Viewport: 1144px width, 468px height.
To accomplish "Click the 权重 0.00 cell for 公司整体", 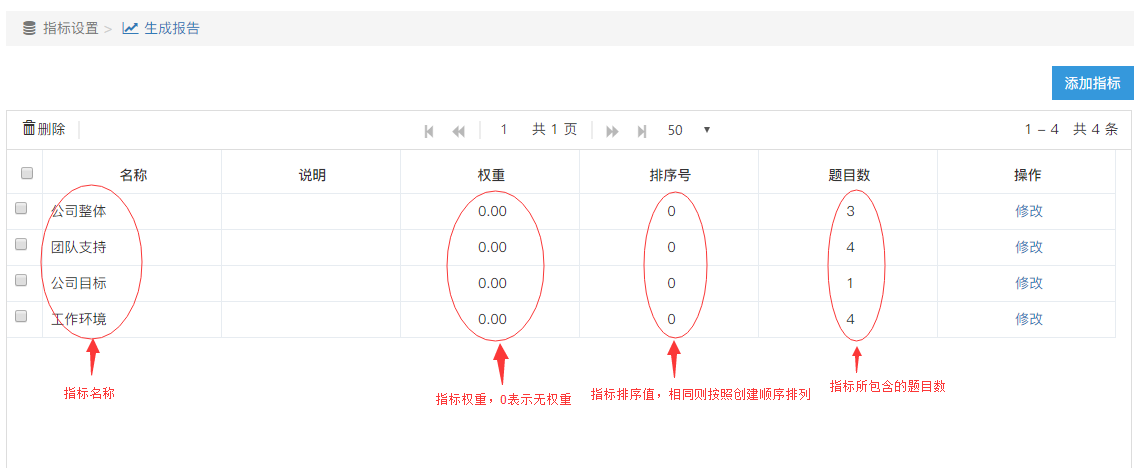I will click(x=490, y=211).
